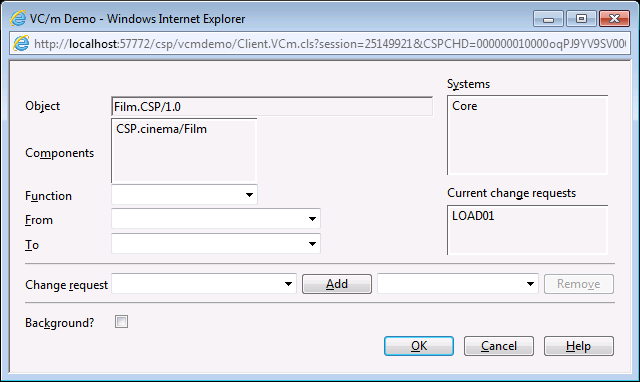640x382 pixels.
Task: Click the Cancel button
Action: coord(499,346)
